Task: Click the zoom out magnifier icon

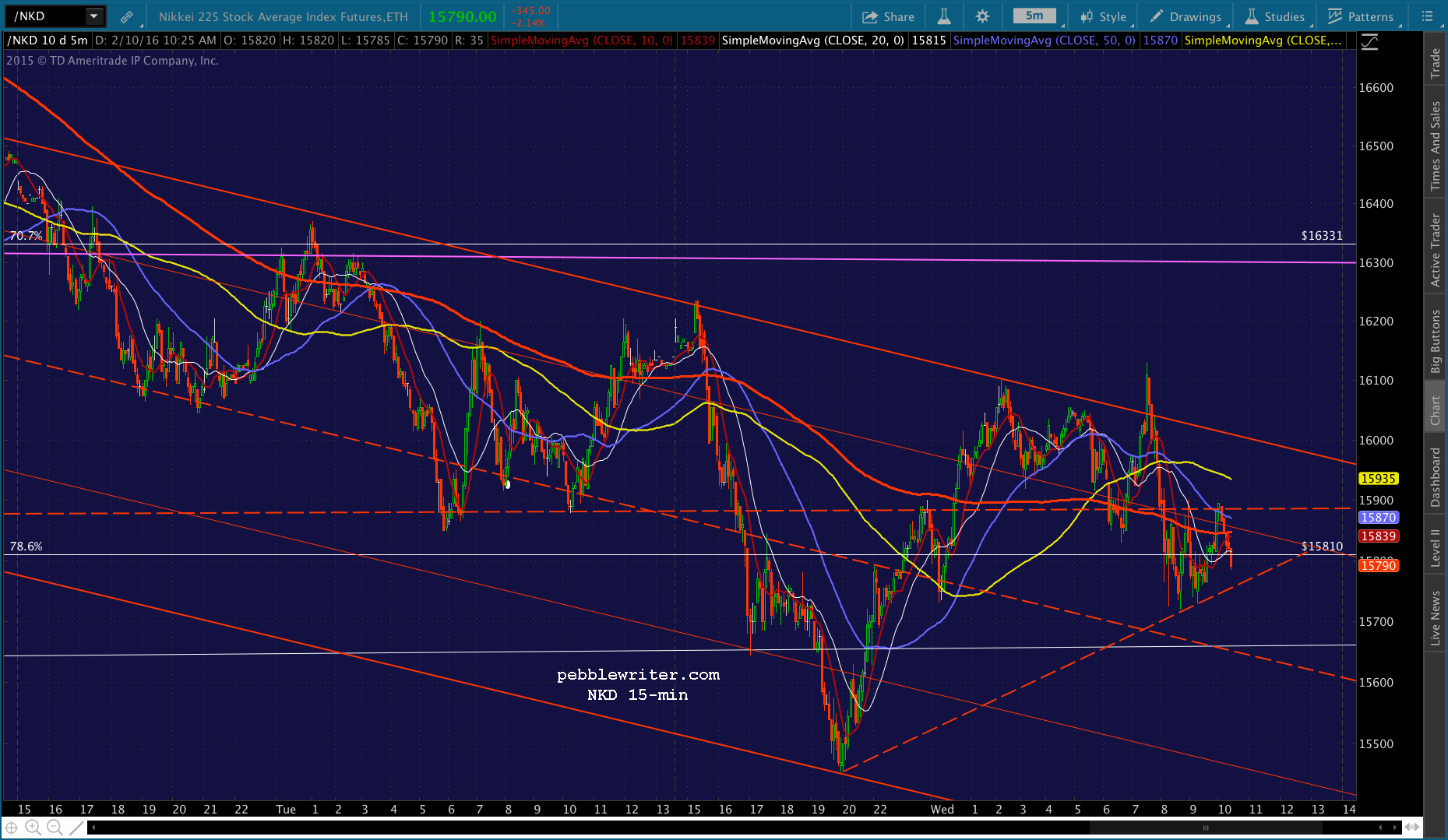Action: (x=55, y=828)
